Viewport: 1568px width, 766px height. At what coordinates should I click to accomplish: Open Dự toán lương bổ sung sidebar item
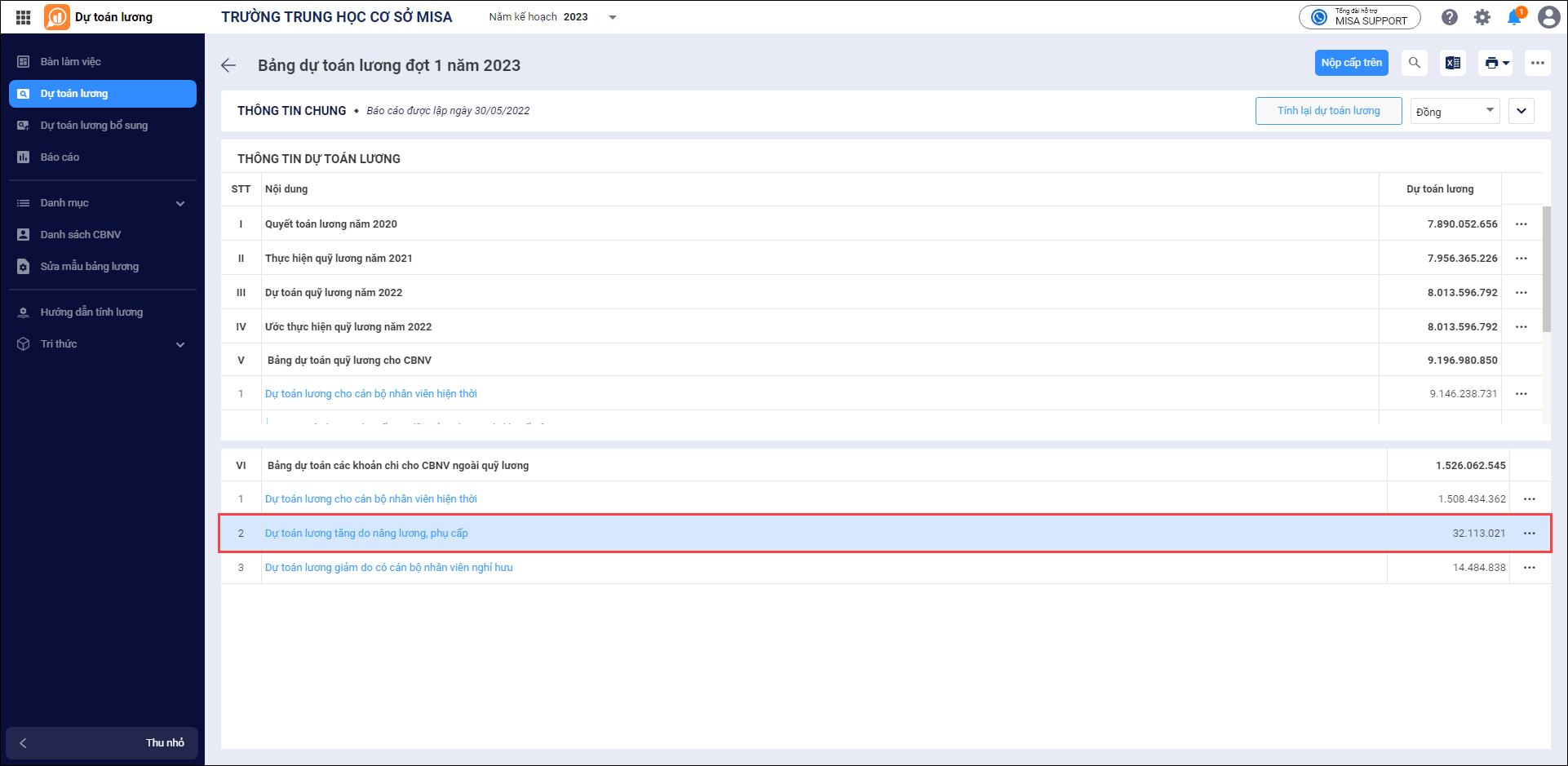pos(103,126)
